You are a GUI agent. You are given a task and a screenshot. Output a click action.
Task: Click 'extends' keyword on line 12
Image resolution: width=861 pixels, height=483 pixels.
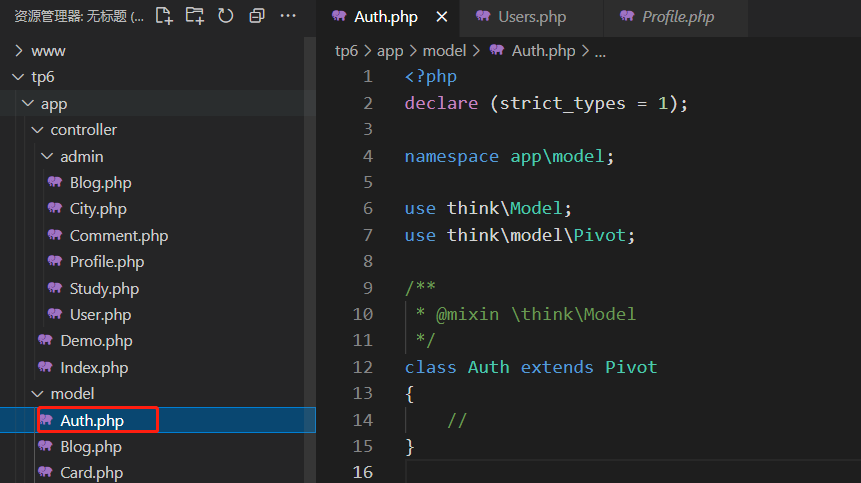pyautogui.click(x=557, y=367)
